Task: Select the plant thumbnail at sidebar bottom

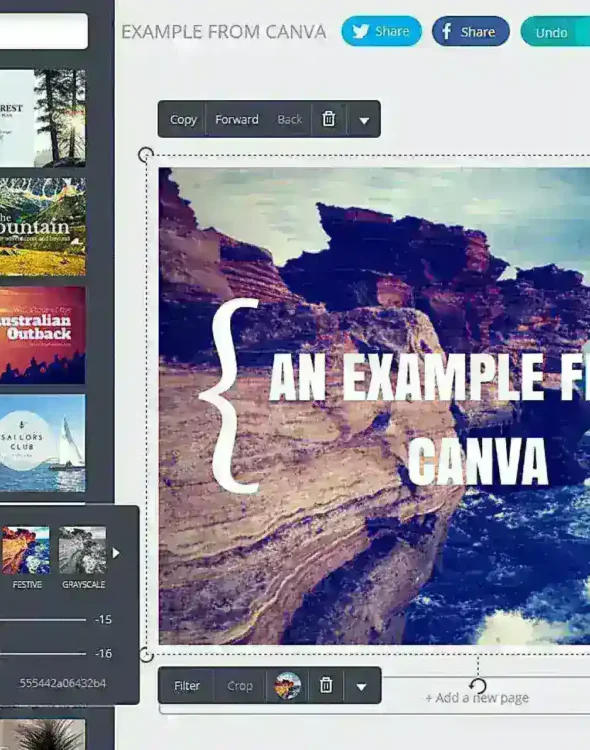Action: point(43,734)
